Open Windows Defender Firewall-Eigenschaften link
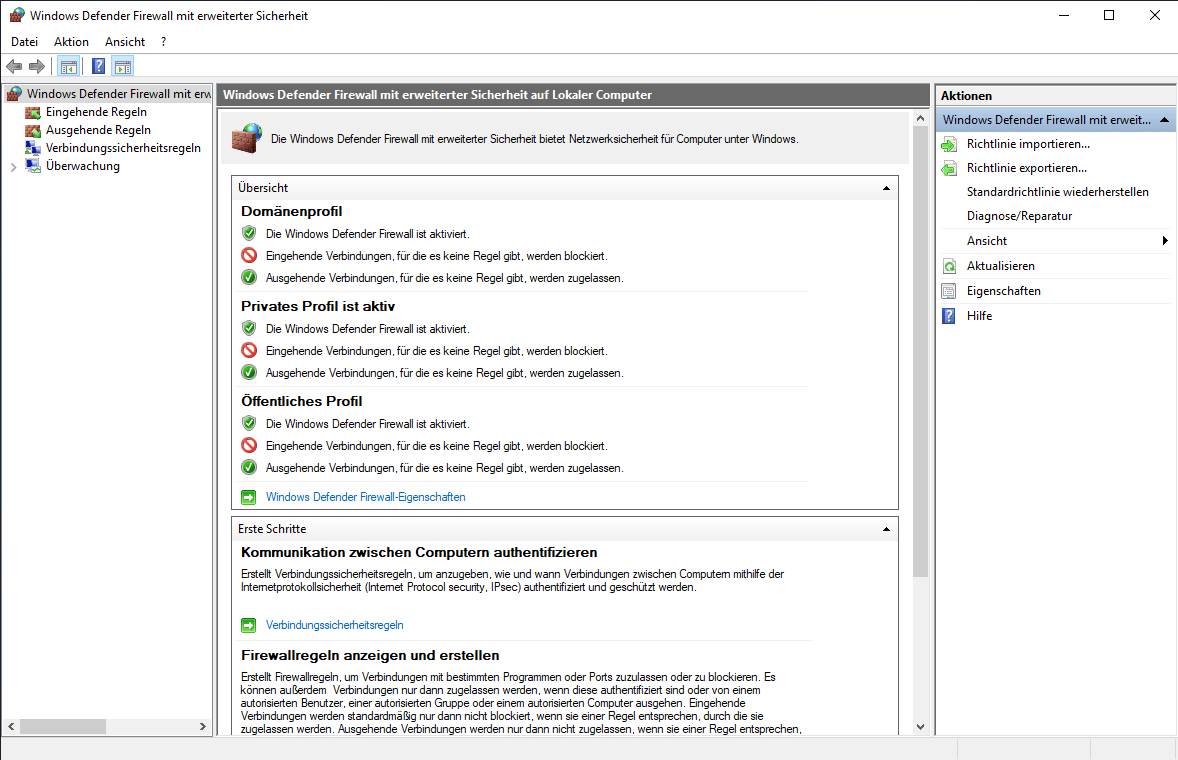Image resolution: width=1178 pixels, height=760 pixels. [365, 497]
